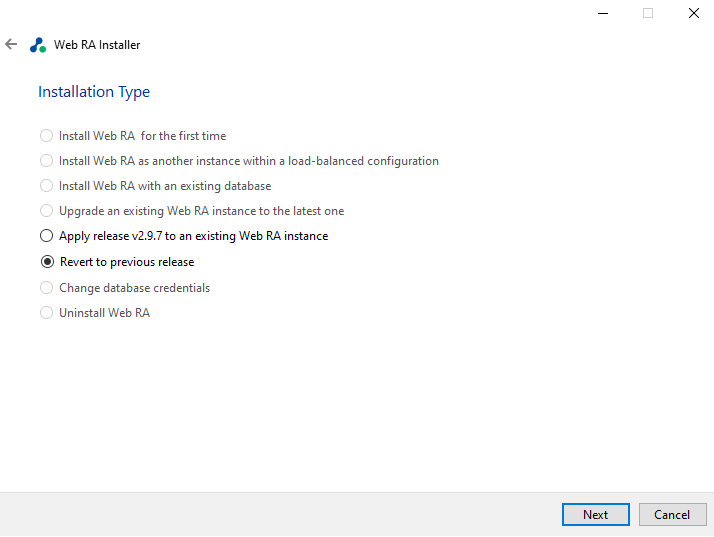The width and height of the screenshot is (714, 537).
Task: Click the Installation Type heading
Action: 94,92
